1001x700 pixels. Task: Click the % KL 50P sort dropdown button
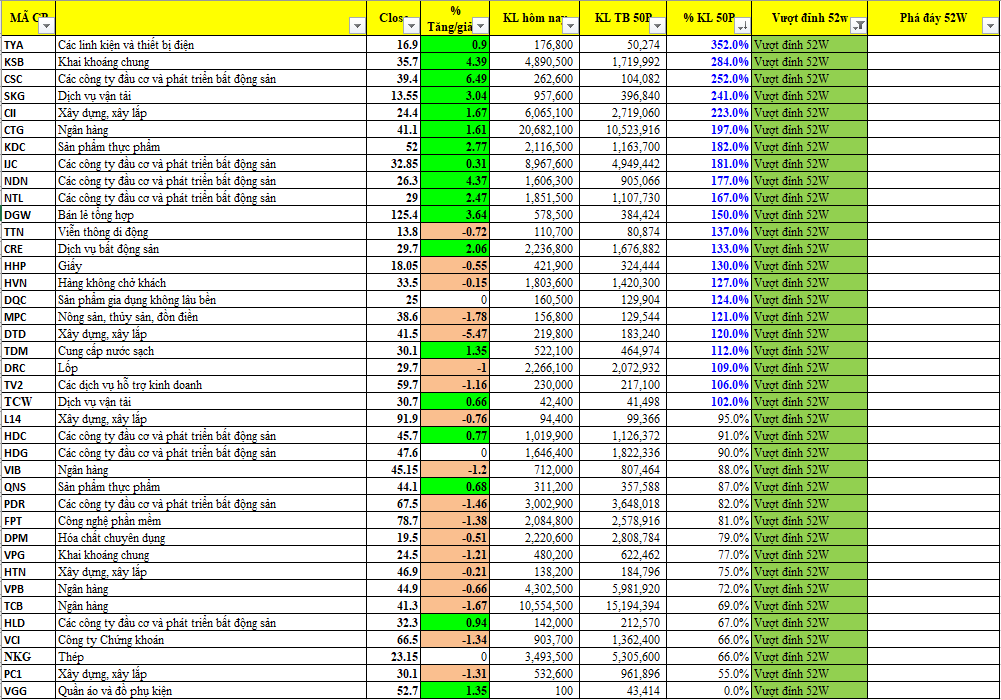tap(741, 27)
